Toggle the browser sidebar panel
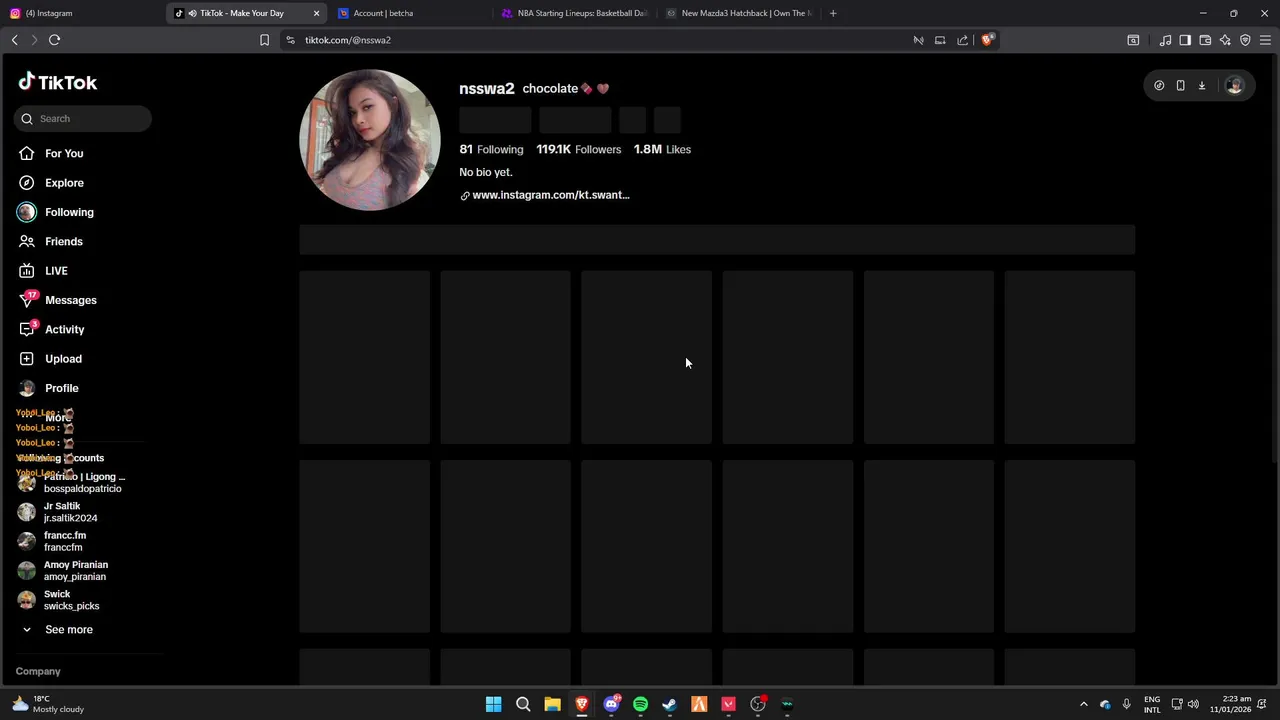 (1185, 40)
